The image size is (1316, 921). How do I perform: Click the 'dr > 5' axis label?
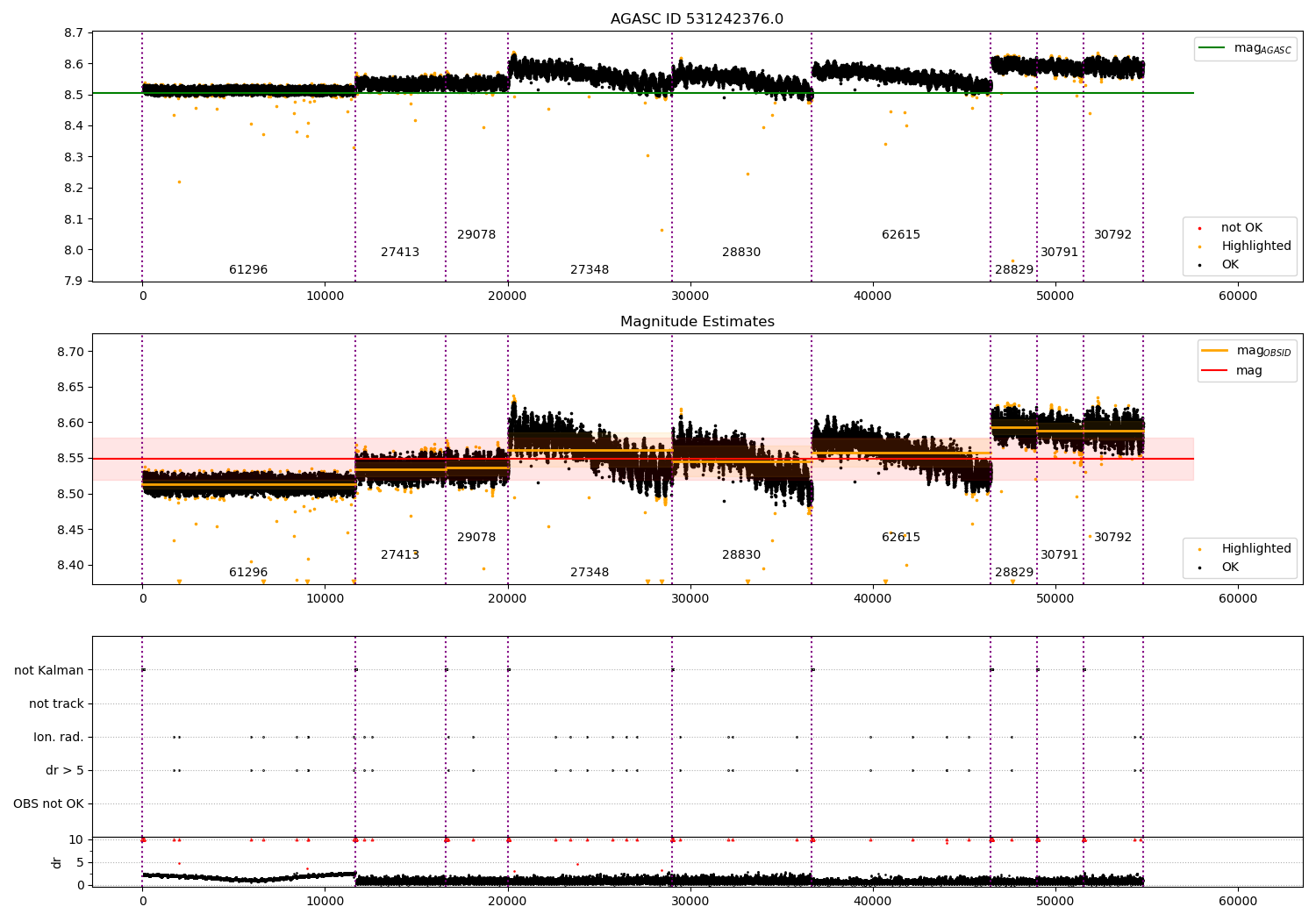[65, 770]
